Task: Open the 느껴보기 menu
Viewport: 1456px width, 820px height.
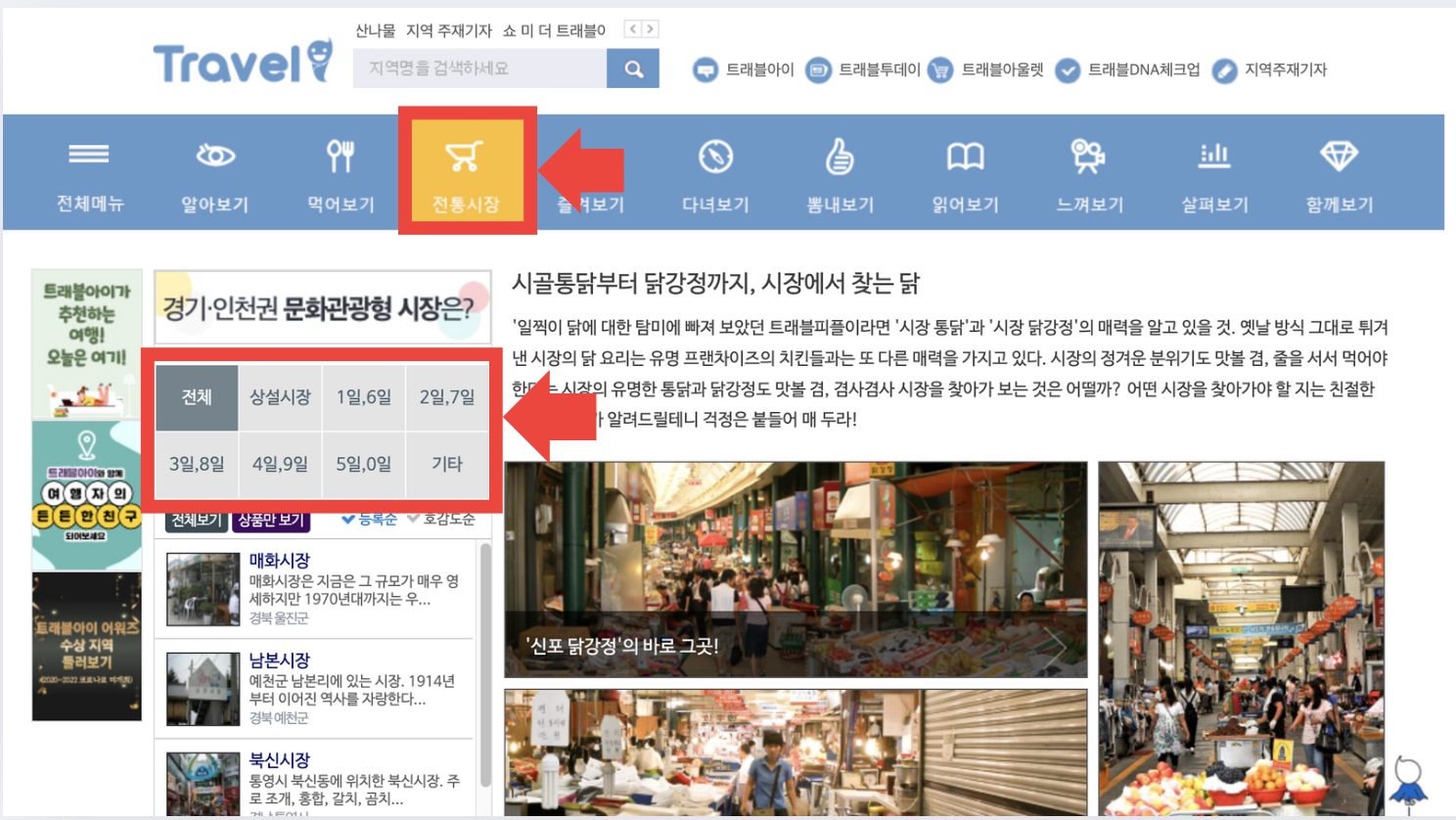Action: point(1088,154)
